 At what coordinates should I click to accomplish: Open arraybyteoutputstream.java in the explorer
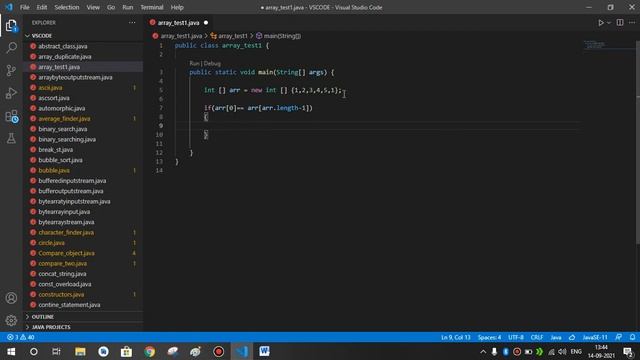point(75,77)
